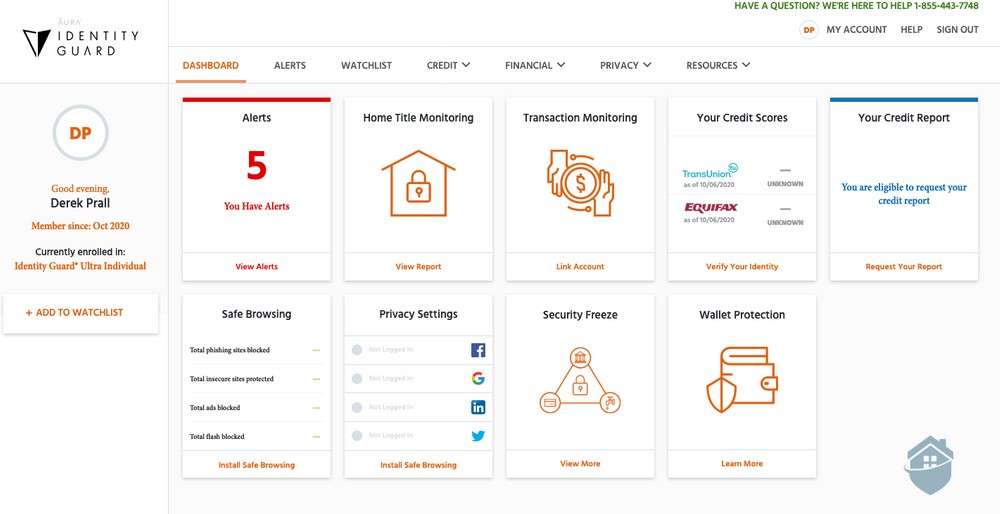1000x514 pixels.
Task: Click the Google icon in Privacy Settings
Action: pyautogui.click(x=478, y=379)
